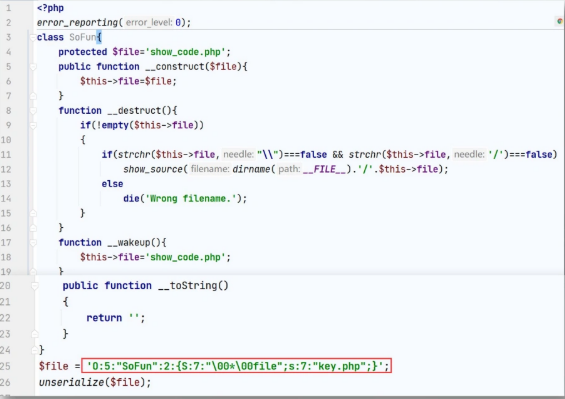Click the protected $file declaration line
This screenshot has width=565, height=399.
tap(144, 52)
